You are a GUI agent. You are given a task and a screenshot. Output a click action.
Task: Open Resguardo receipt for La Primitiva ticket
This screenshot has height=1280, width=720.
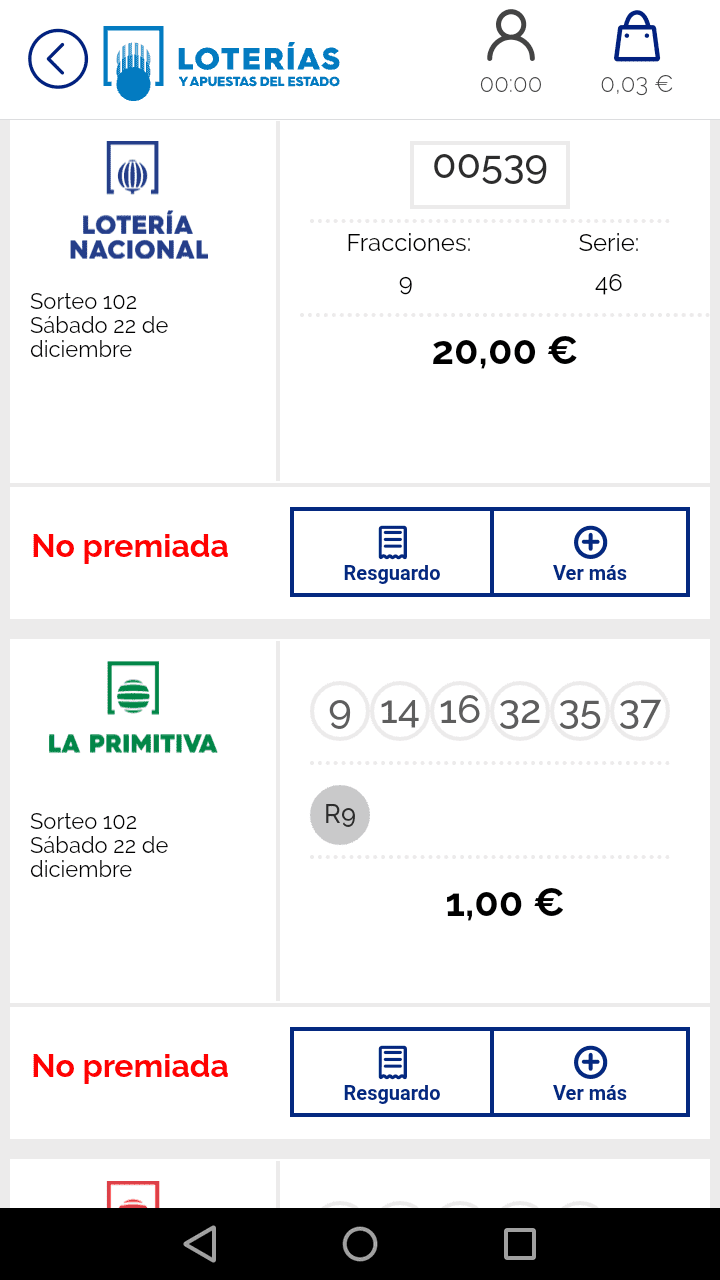[392, 1072]
